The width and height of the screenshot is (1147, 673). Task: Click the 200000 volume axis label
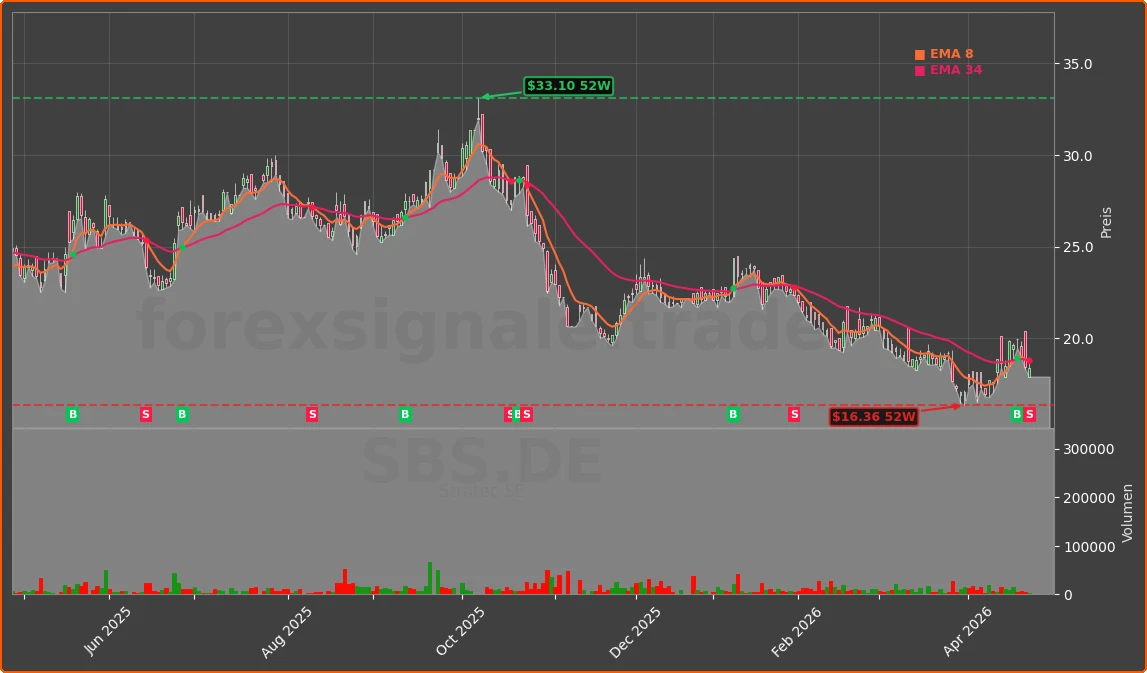pyautogui.click(x=1088, y=498)
